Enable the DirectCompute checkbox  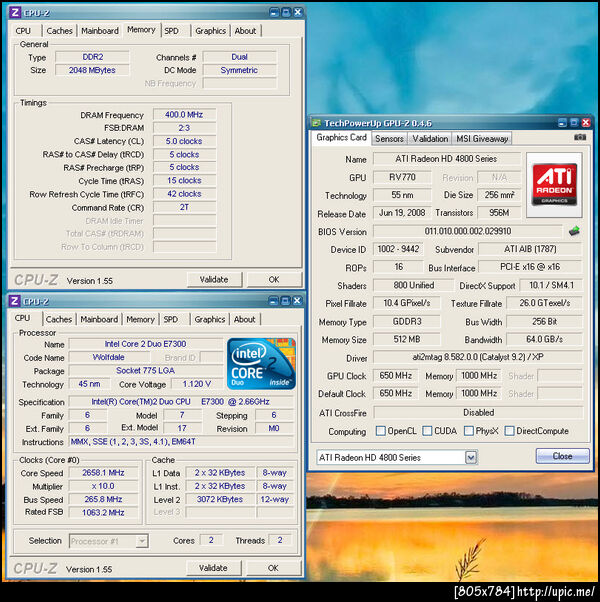[x=509, y=431]
